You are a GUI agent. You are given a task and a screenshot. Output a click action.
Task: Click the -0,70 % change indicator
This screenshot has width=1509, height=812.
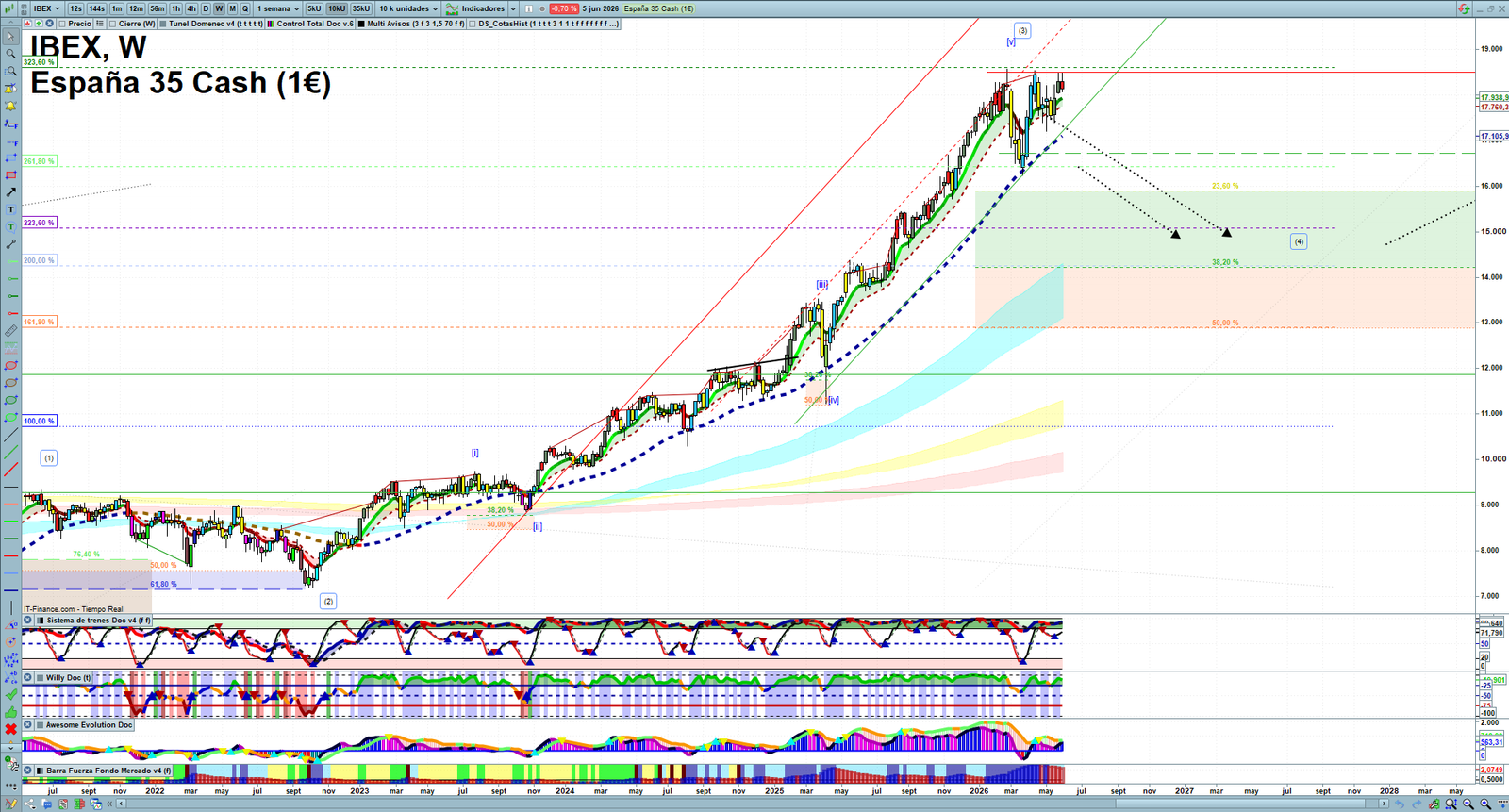pos(564,8)
